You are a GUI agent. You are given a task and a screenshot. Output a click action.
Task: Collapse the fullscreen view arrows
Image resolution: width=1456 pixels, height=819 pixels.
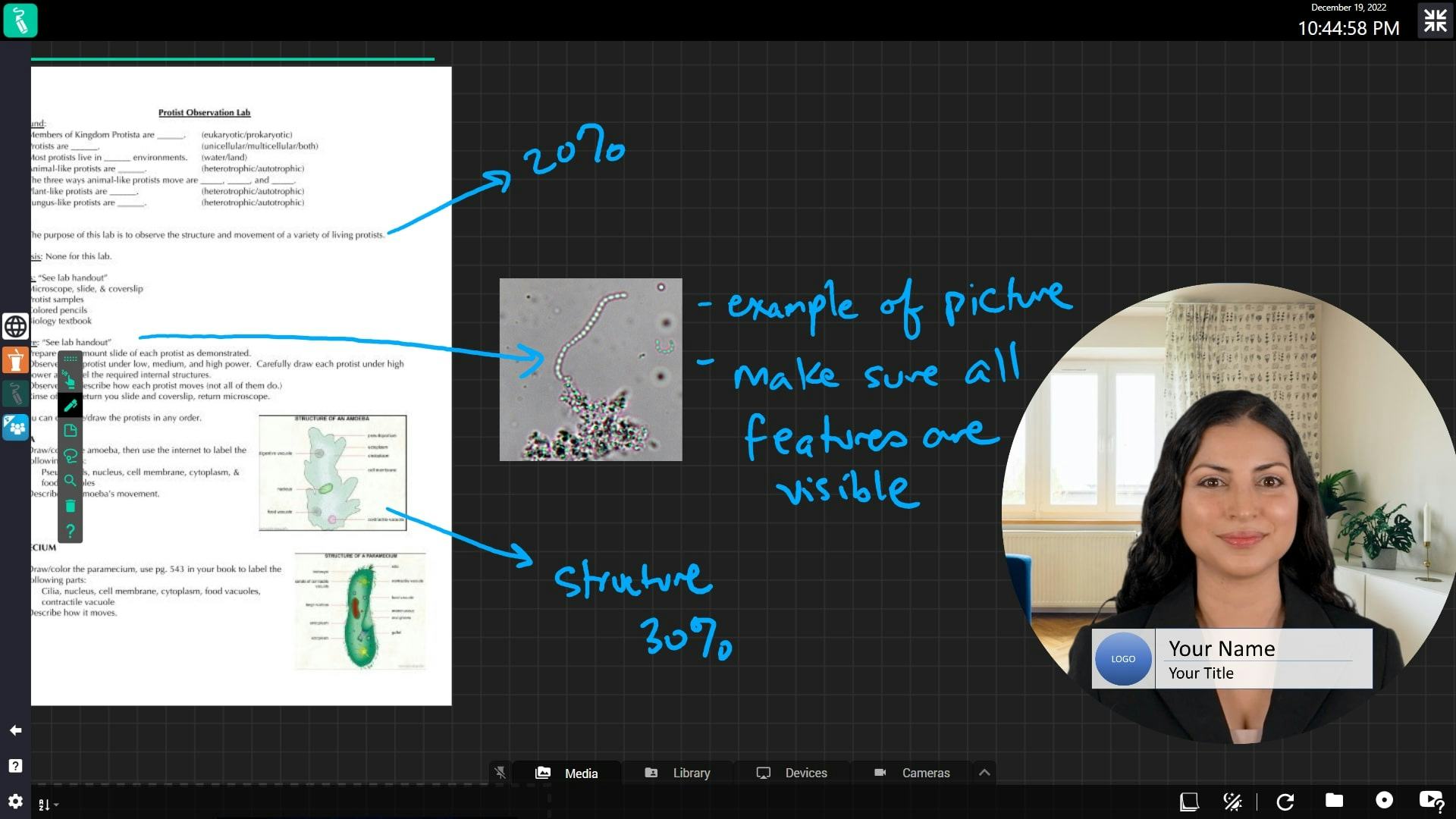[1435, 20]
